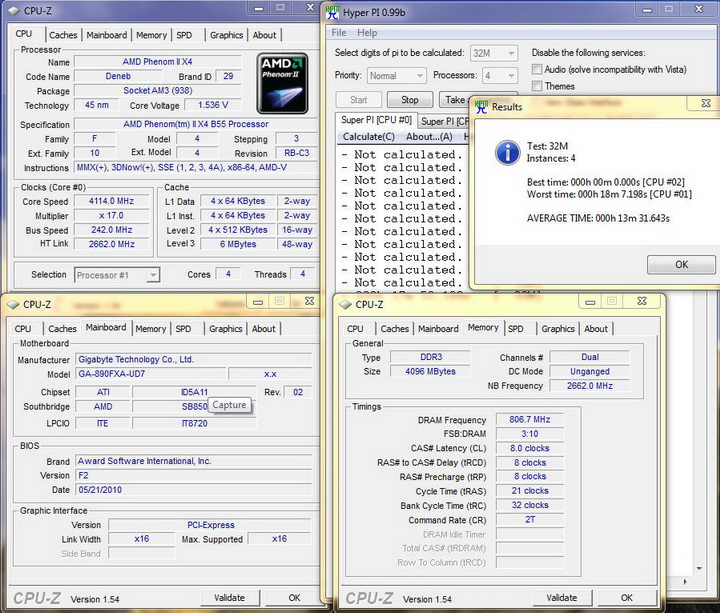This screenshot has width=720, height=613.
Task: Click the Stop button in Hyper PI
Action: tap(410, 100)
